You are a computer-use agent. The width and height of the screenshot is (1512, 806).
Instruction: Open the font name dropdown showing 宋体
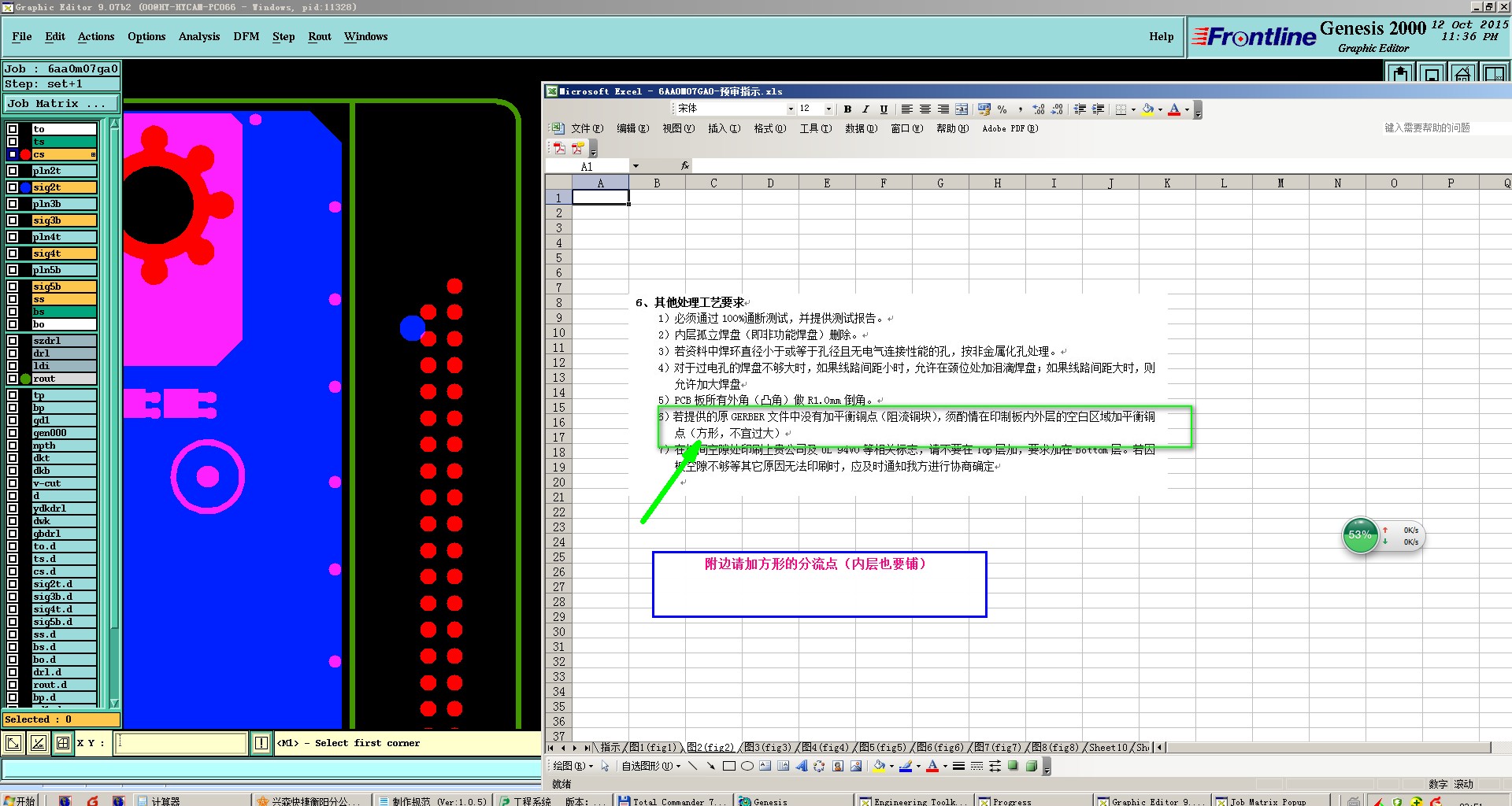pyautogui.click(x=791, y=109)
